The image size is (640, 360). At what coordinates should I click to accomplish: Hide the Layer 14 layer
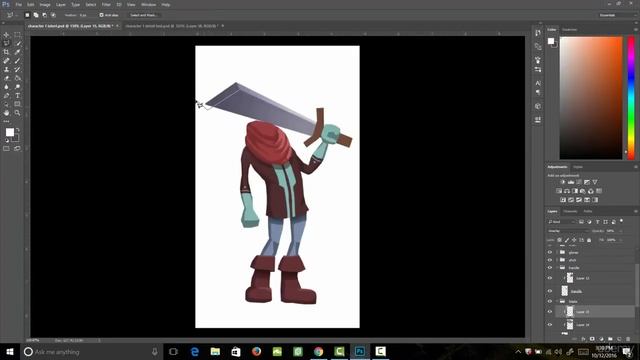tap(550, 325)
